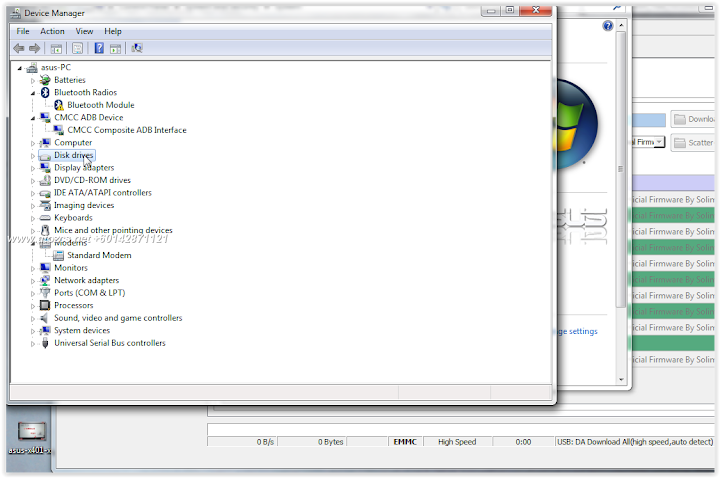Click Download button in flash tool window
The width and height of the screenshot is (720, 478).
(x=693, y=119)
